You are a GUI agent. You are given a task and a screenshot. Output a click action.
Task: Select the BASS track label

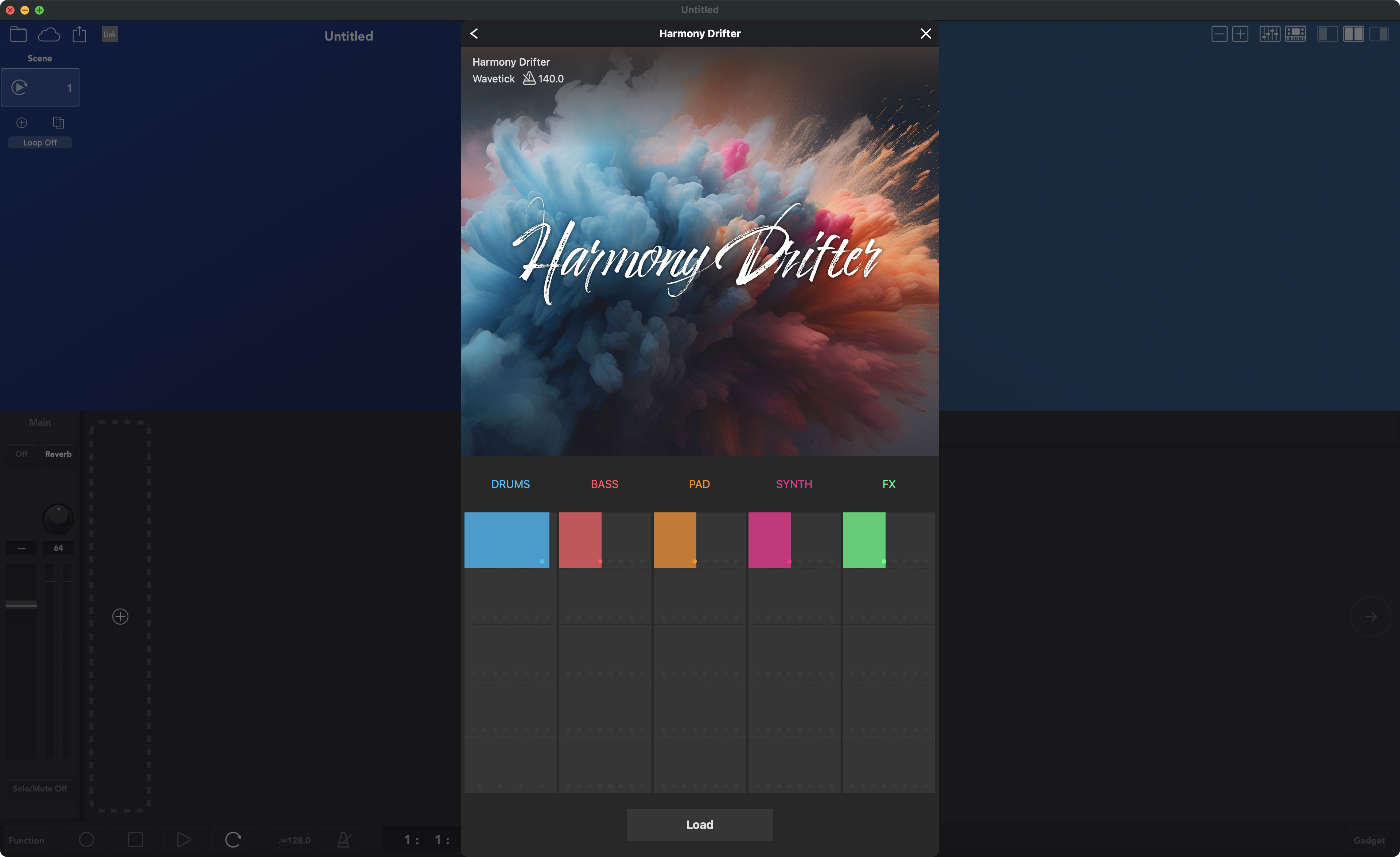point(604,484)
